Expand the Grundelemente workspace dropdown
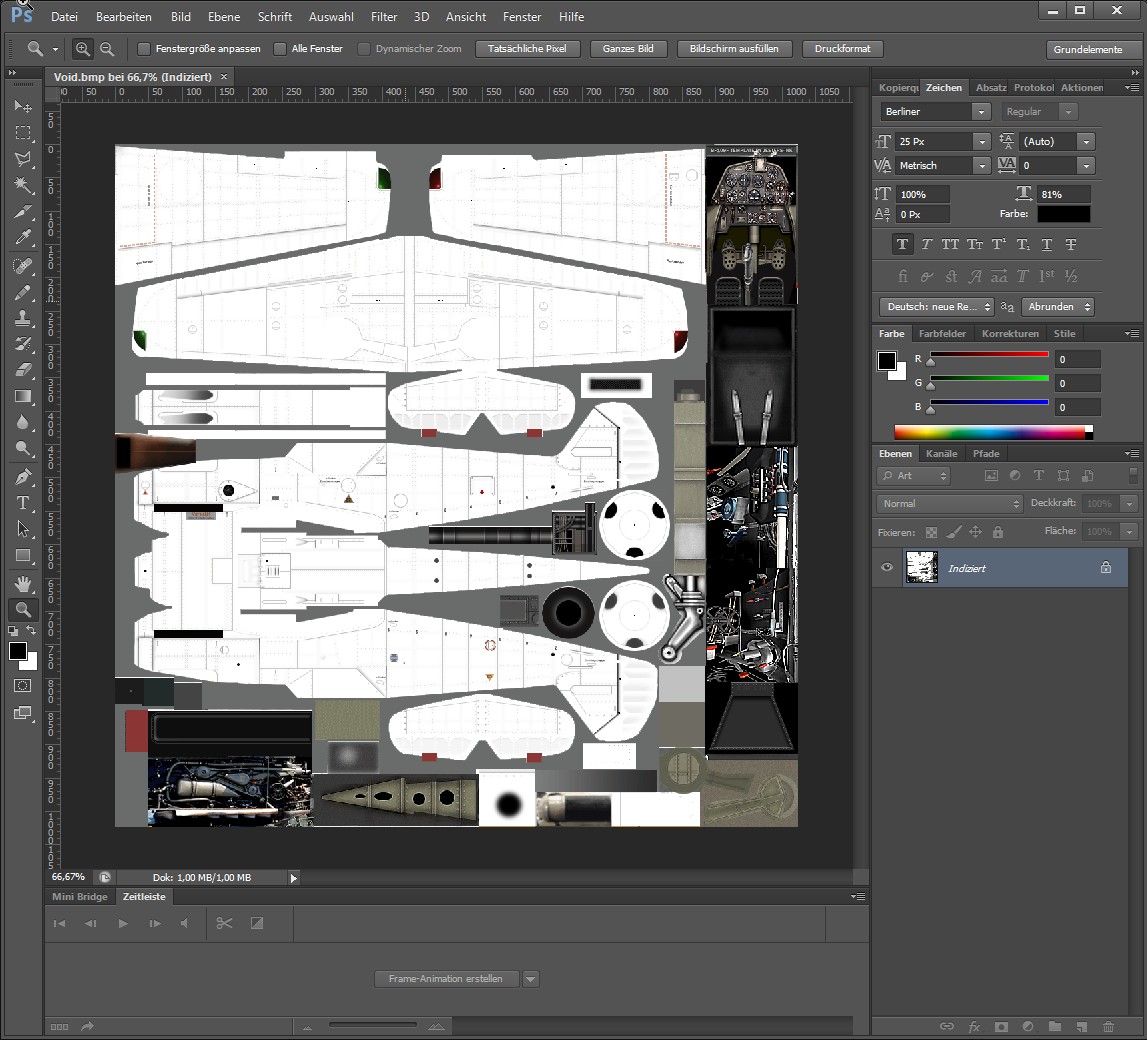Screen dimensions: 1147x1040 click(1088, 49)
